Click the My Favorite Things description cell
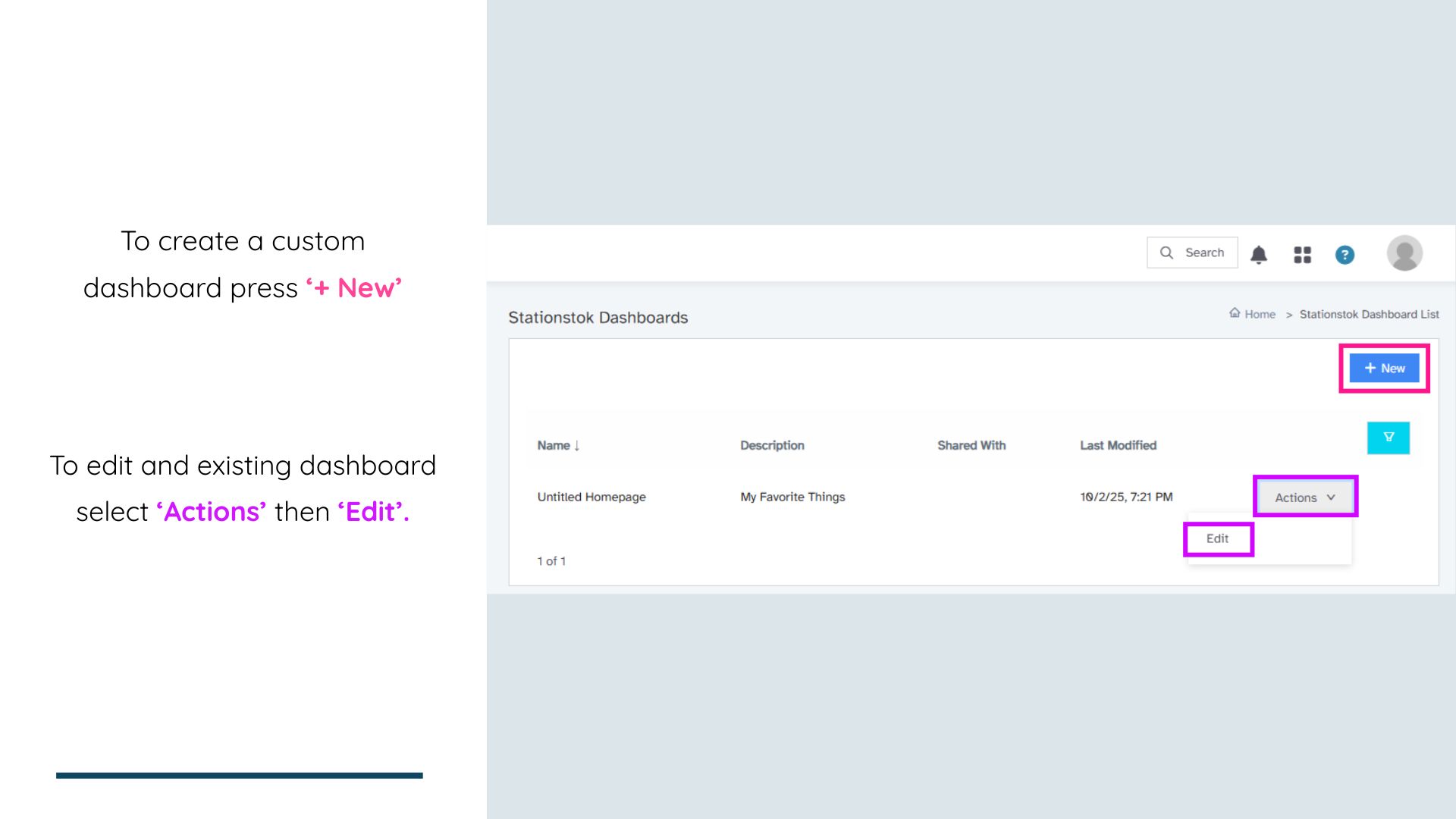This screenshot has width=1456, height=819. point(792,497)
